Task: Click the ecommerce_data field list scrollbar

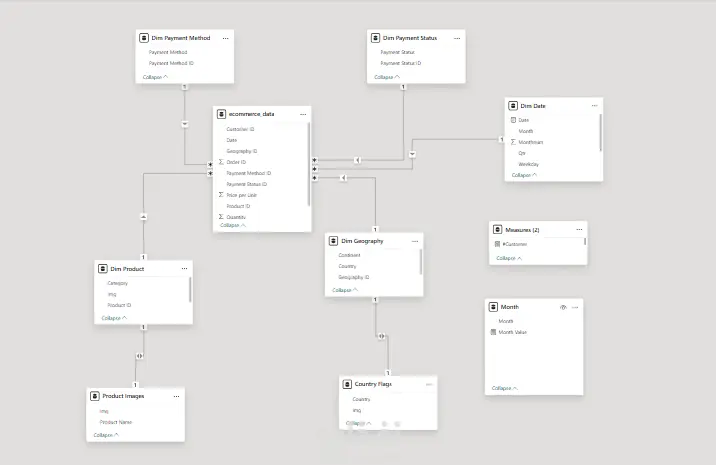Action: pos(309,164)
